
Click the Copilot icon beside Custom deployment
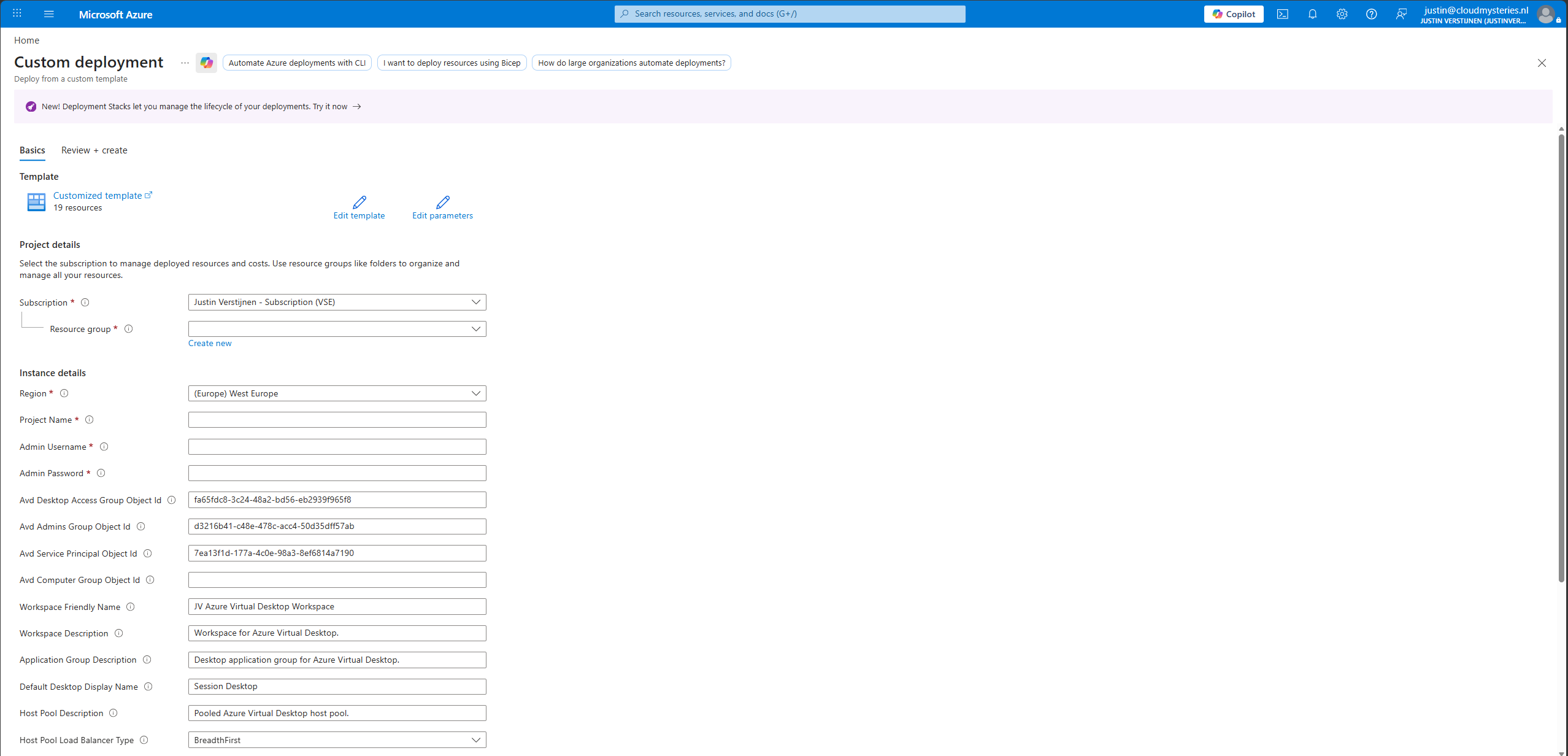point(206,63)
